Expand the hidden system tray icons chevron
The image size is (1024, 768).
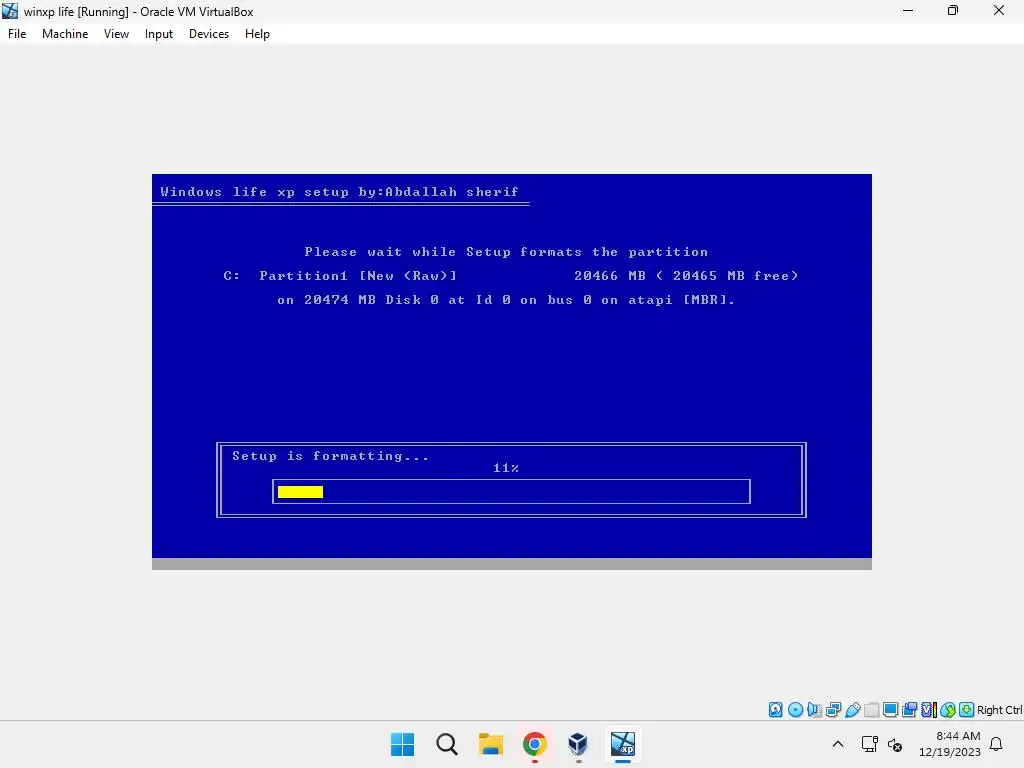(838, 744)
